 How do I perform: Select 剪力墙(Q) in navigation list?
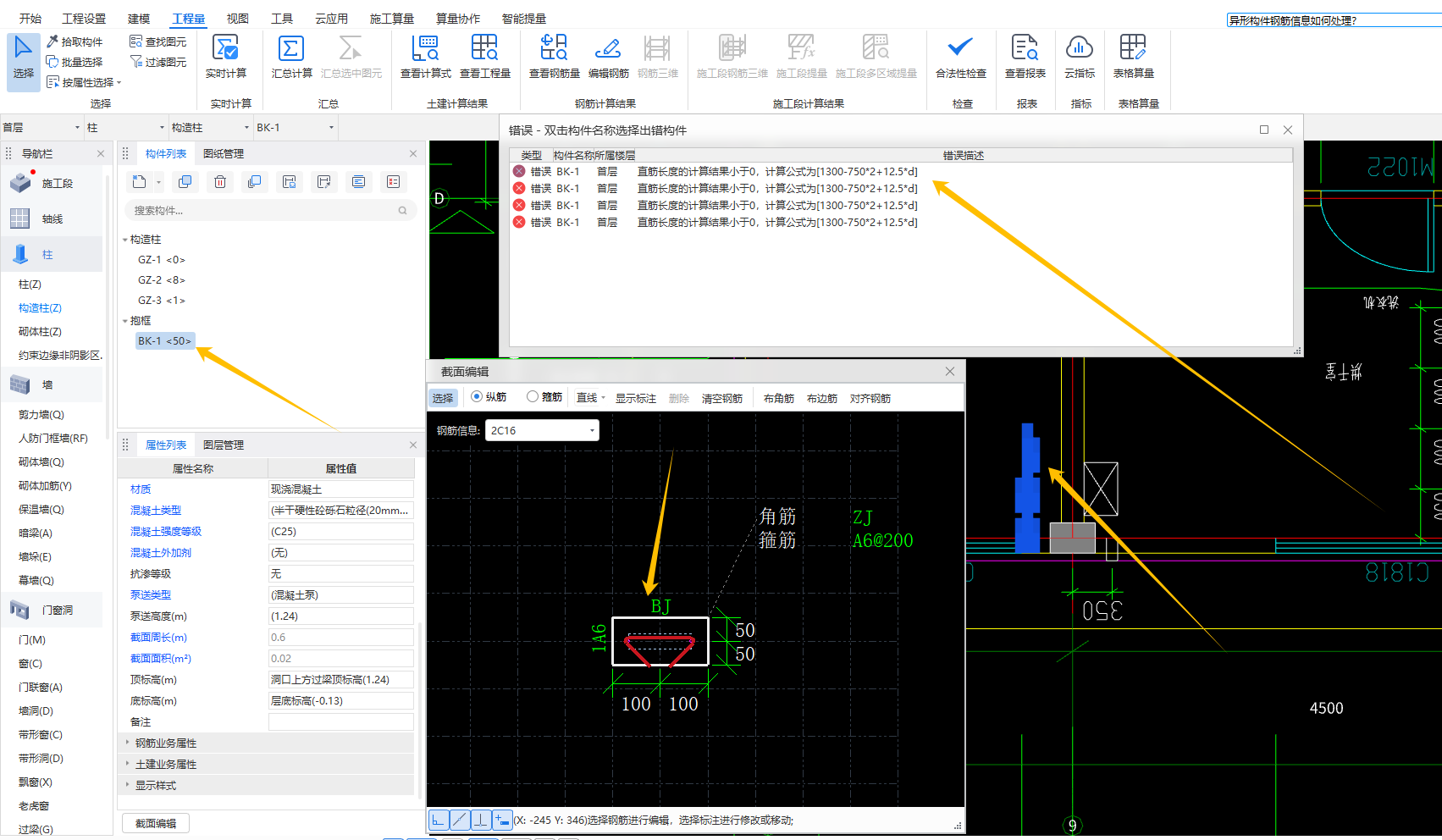click(x=41, y=415)
